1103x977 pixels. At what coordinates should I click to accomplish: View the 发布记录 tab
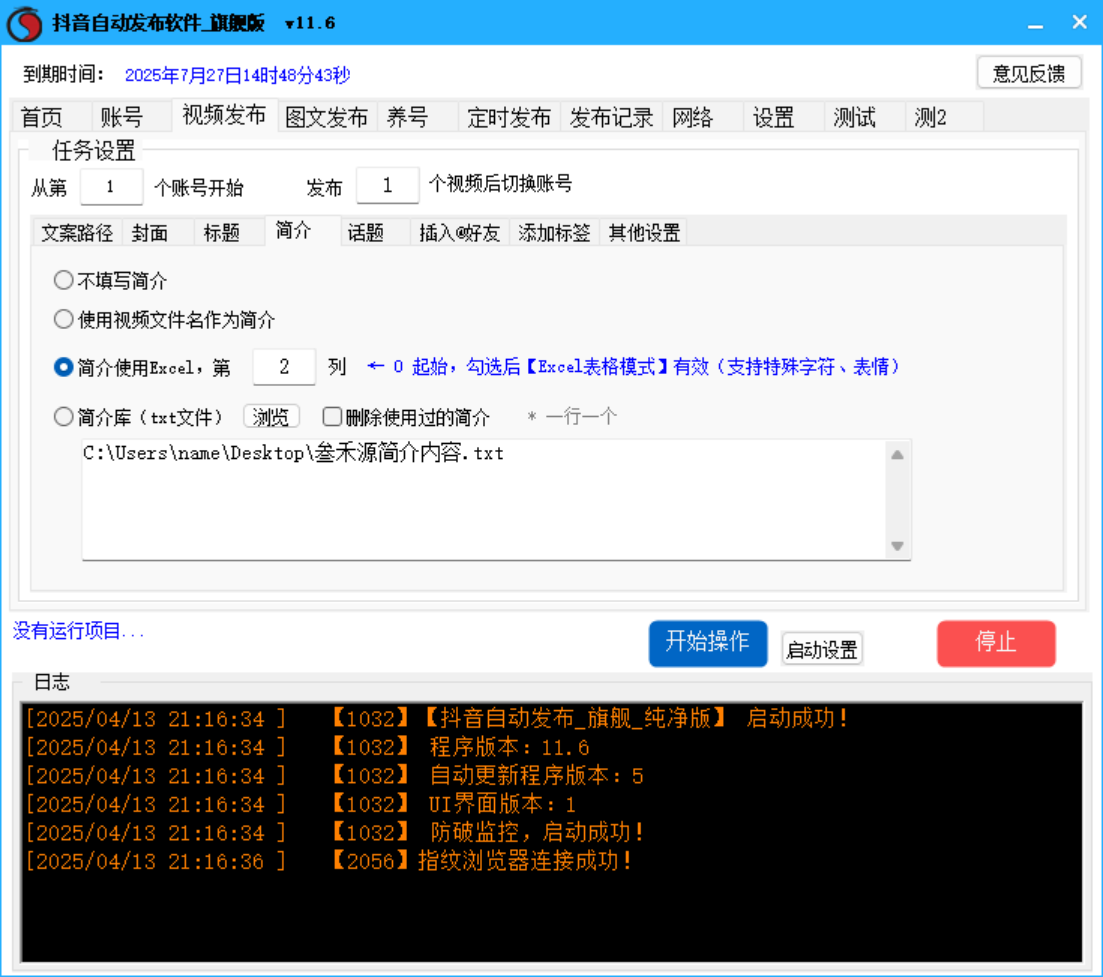612,117
